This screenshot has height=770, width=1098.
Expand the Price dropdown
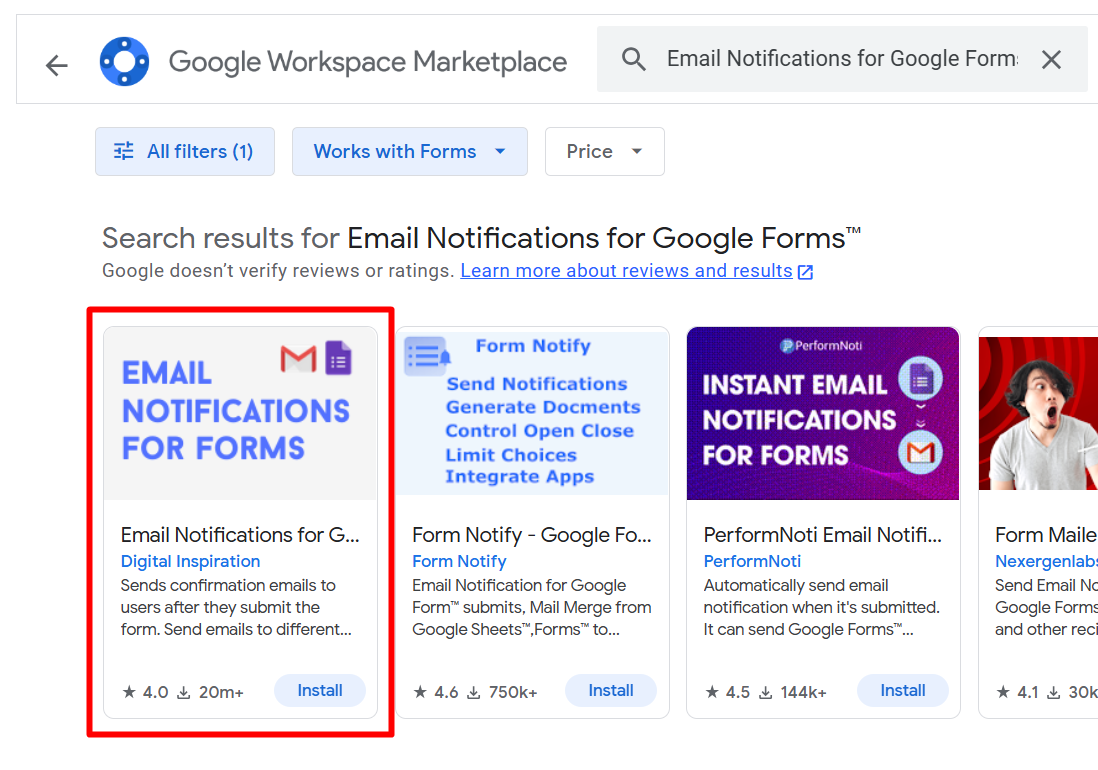pos(604,151)
